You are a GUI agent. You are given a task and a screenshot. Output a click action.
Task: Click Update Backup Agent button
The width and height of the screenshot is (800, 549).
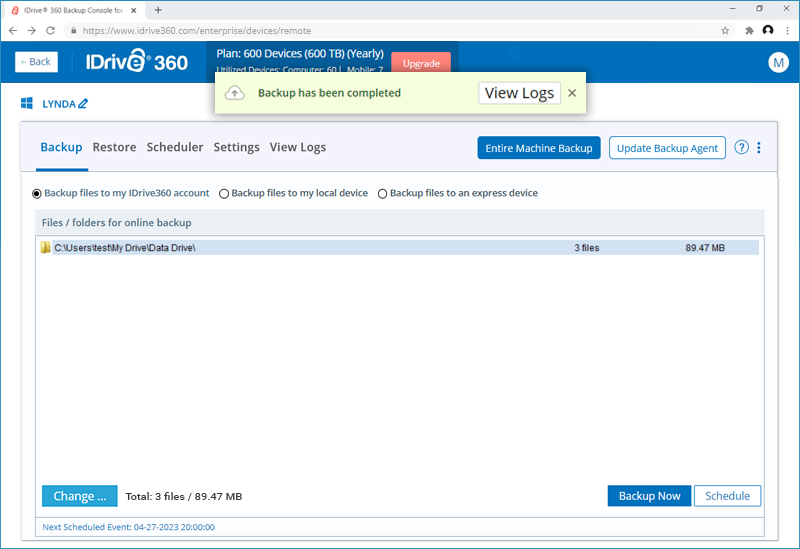[x=667, y=148]
